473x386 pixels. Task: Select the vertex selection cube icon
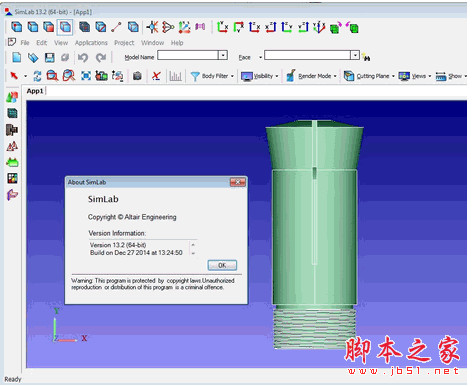click(16, 27)
